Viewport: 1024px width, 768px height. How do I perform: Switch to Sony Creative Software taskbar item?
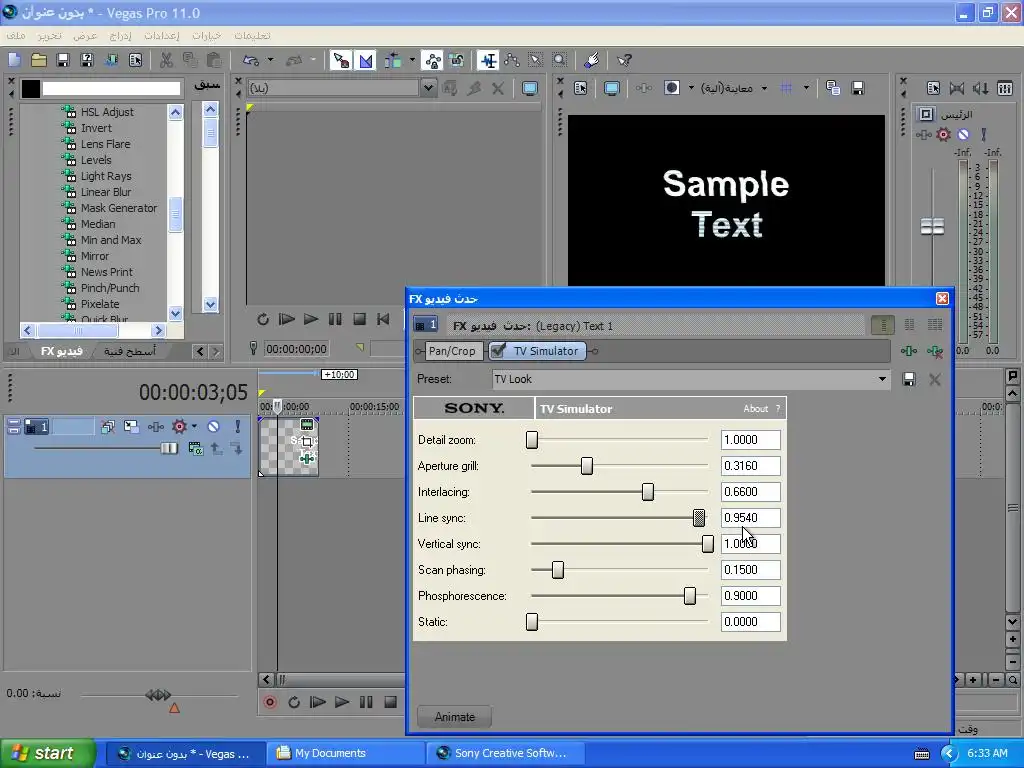(x=505, y=753)
